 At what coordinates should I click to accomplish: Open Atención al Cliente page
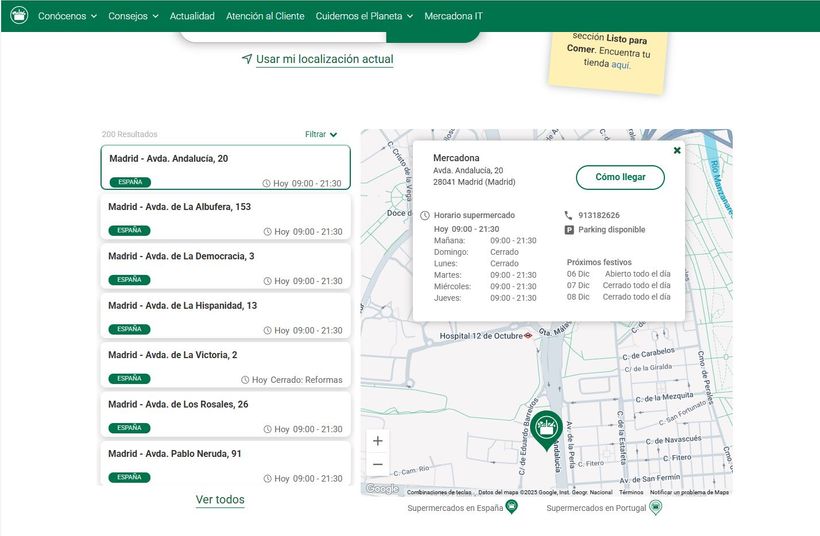point(265,16)
